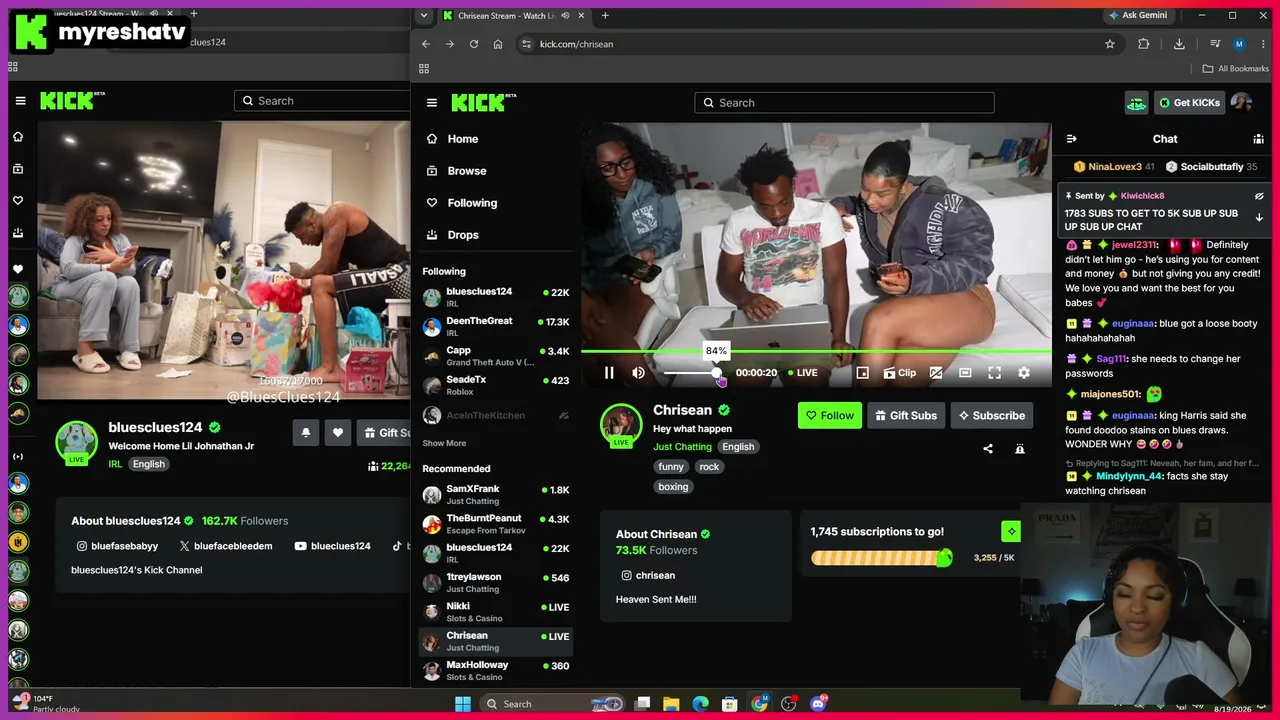Hide the pinned message in chat
1280x720 pixels.
tap(1259, 196)
